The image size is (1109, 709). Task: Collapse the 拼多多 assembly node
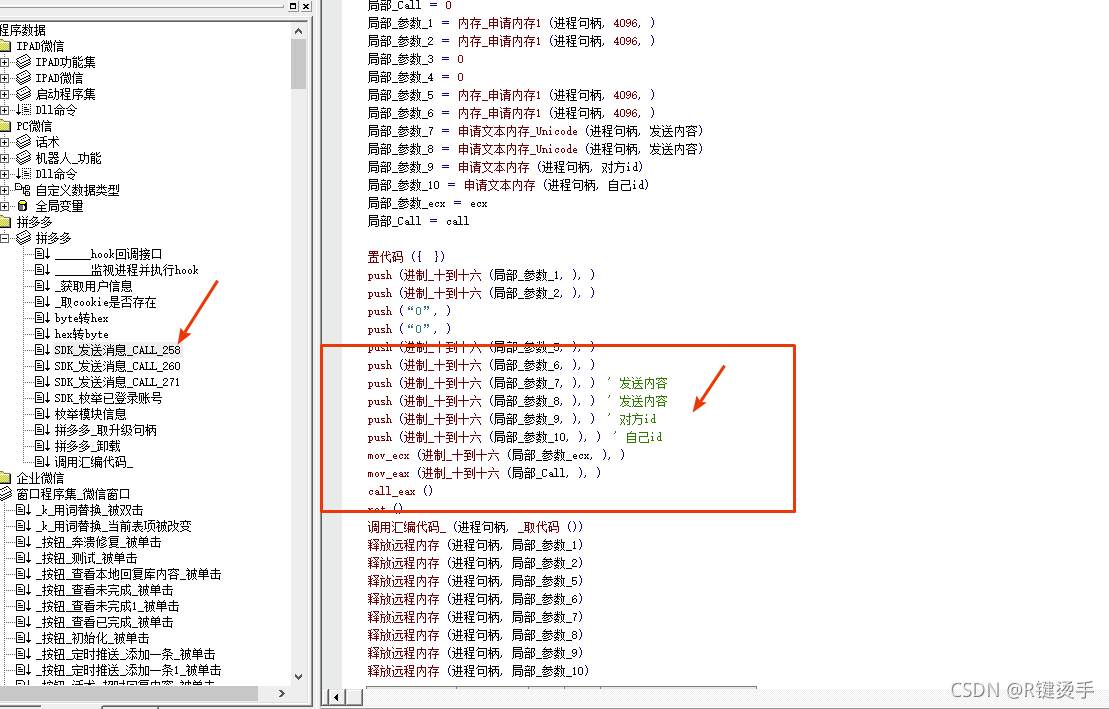coord(4,238)
